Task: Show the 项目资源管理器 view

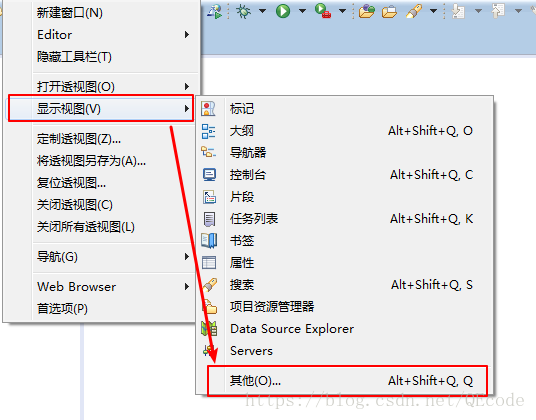Action: click(345, 307)
